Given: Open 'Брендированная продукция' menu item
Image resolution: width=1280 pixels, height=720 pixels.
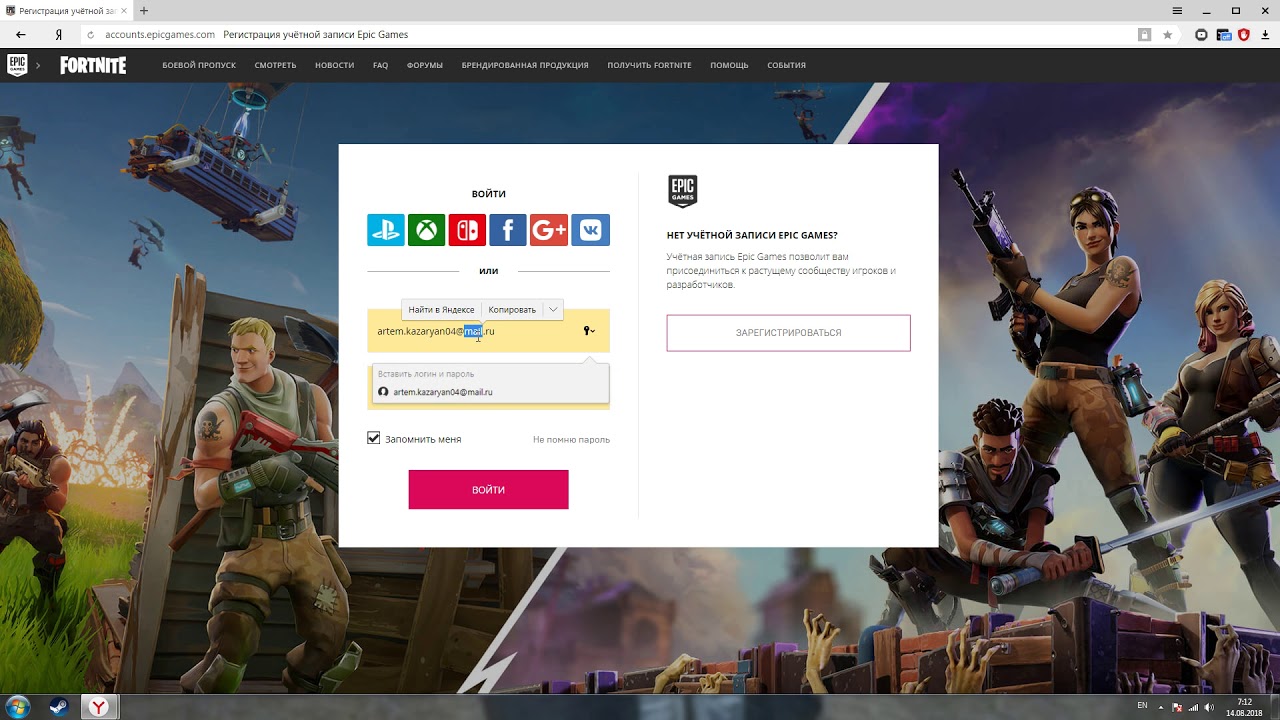Looking at the screenshot, I should pos(525,65).
